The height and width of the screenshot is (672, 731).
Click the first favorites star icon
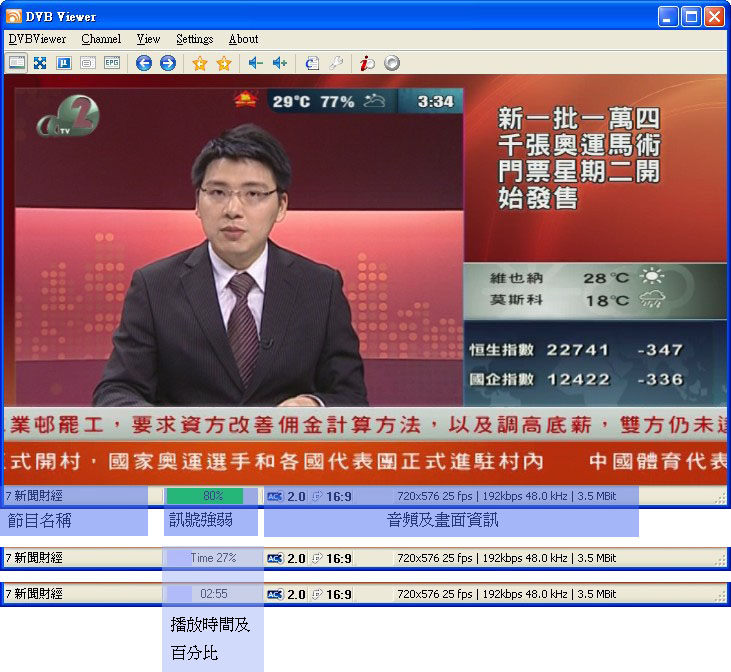[x=200, y=63]
